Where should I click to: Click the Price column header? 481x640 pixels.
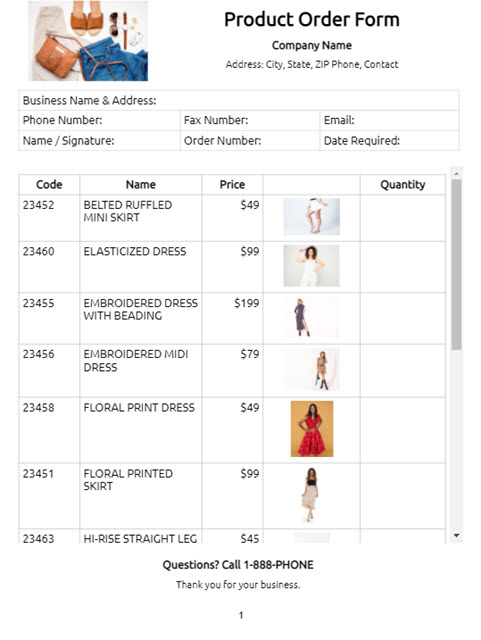[x=232, y=184]
